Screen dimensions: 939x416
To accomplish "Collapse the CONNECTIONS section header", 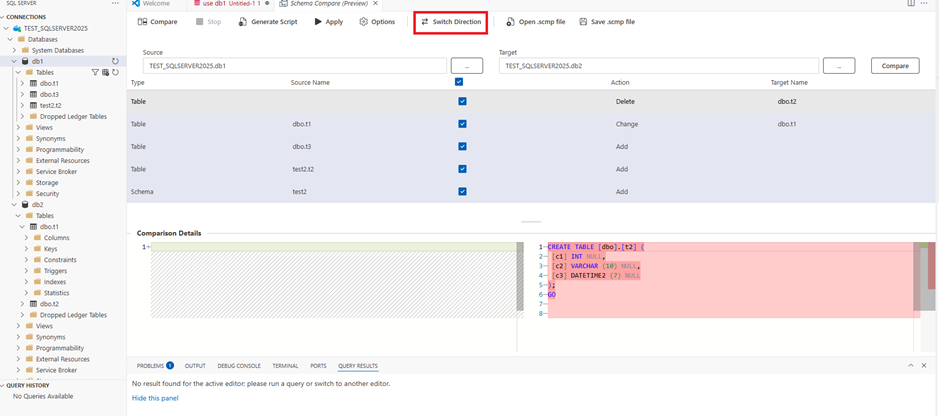I will (x=26, y=17).
